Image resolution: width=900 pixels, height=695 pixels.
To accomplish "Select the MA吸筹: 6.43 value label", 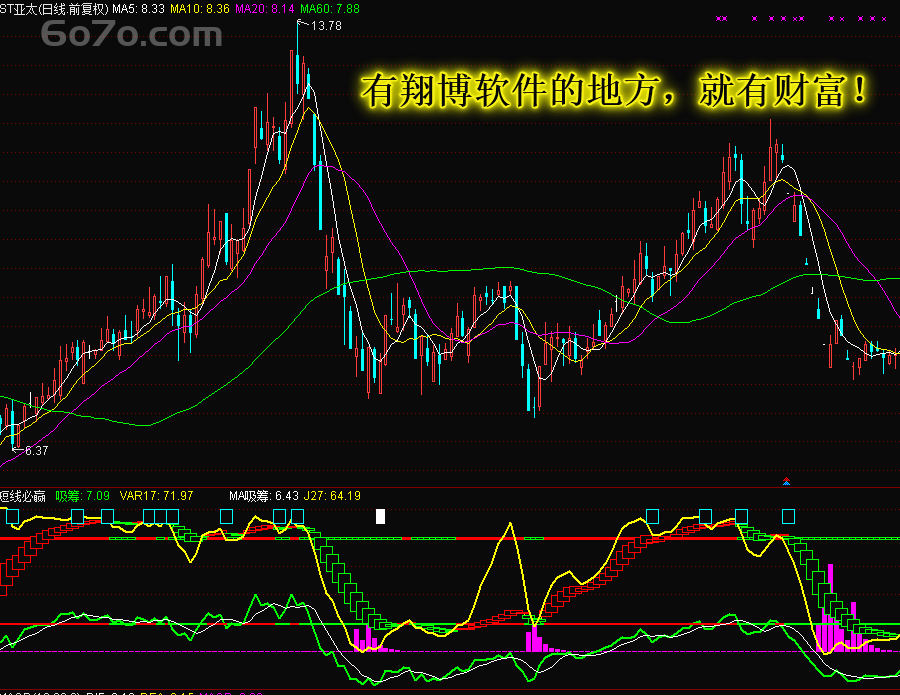I will coord(263,496).
